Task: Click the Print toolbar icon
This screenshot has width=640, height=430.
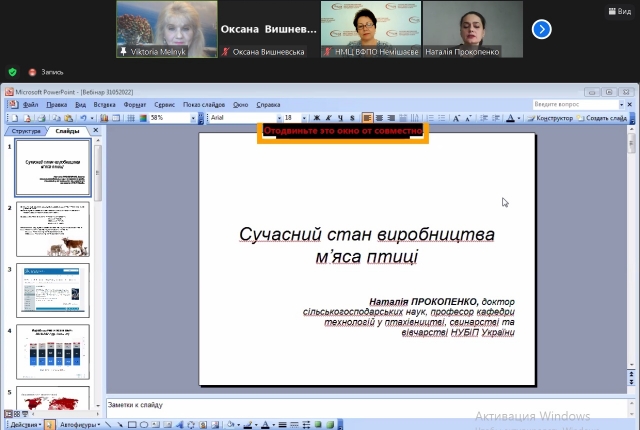Action: tap(41, 118)
